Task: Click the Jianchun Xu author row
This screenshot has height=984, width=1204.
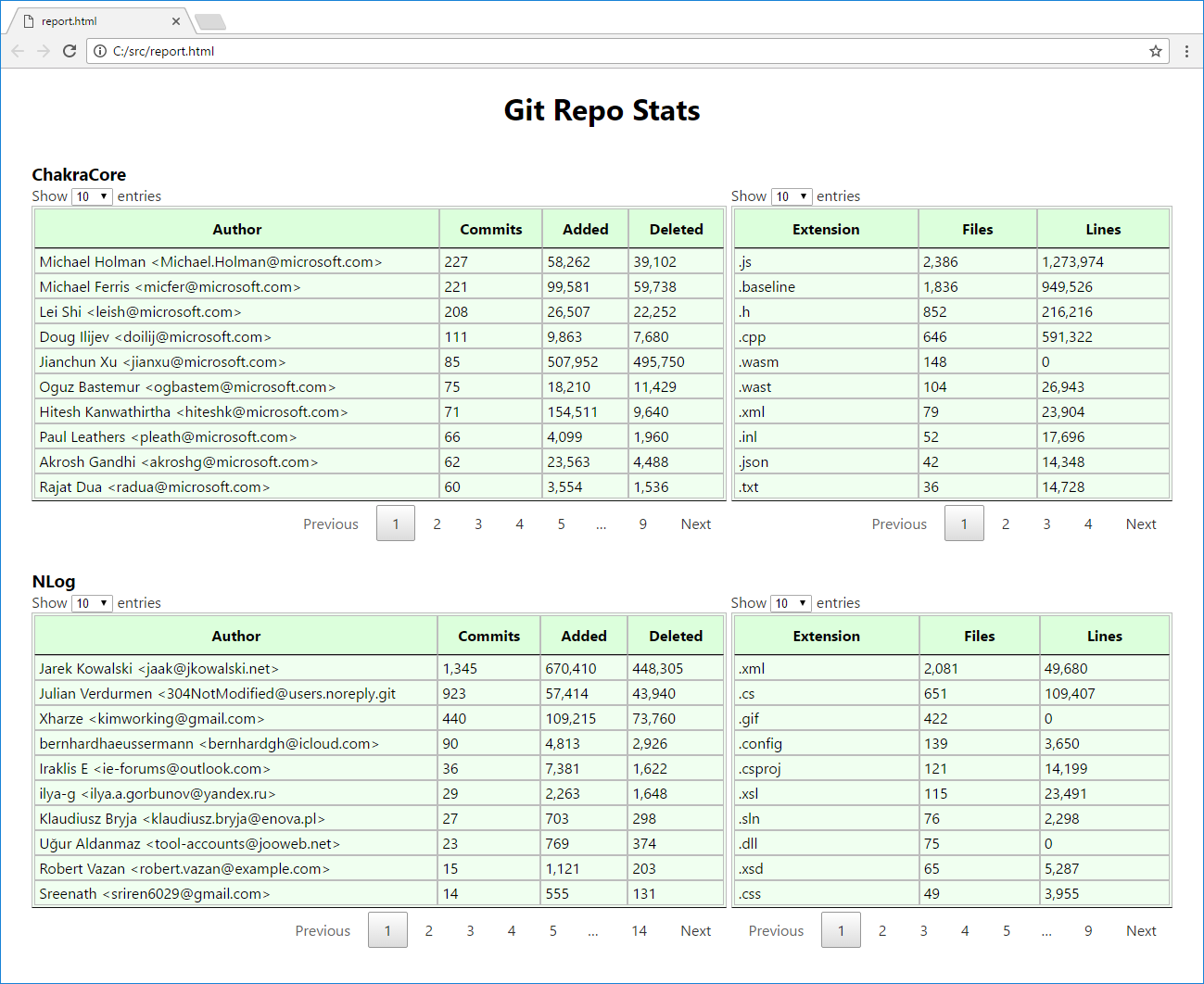Action: [x=379, y=361]
